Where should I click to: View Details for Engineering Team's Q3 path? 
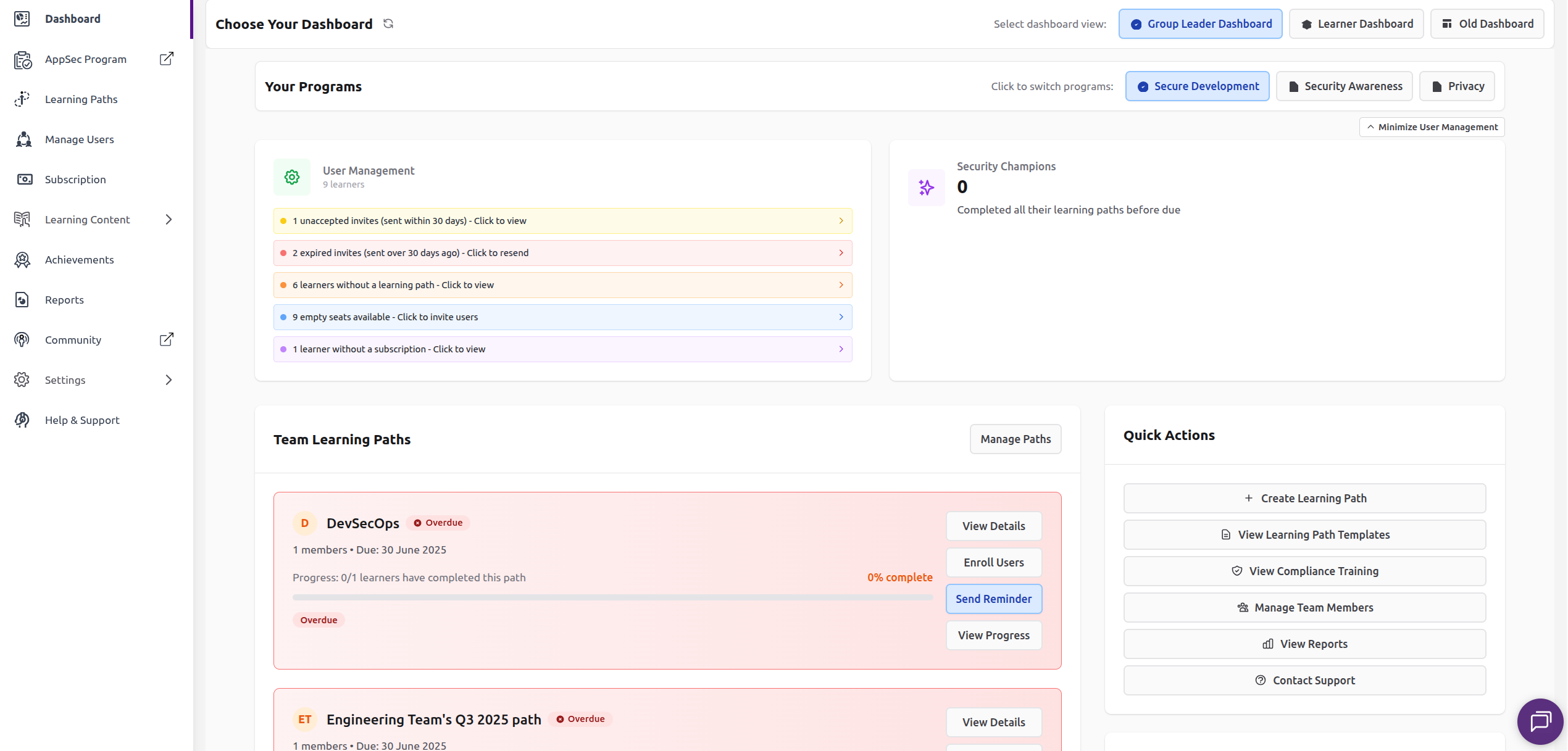point(994,723)
